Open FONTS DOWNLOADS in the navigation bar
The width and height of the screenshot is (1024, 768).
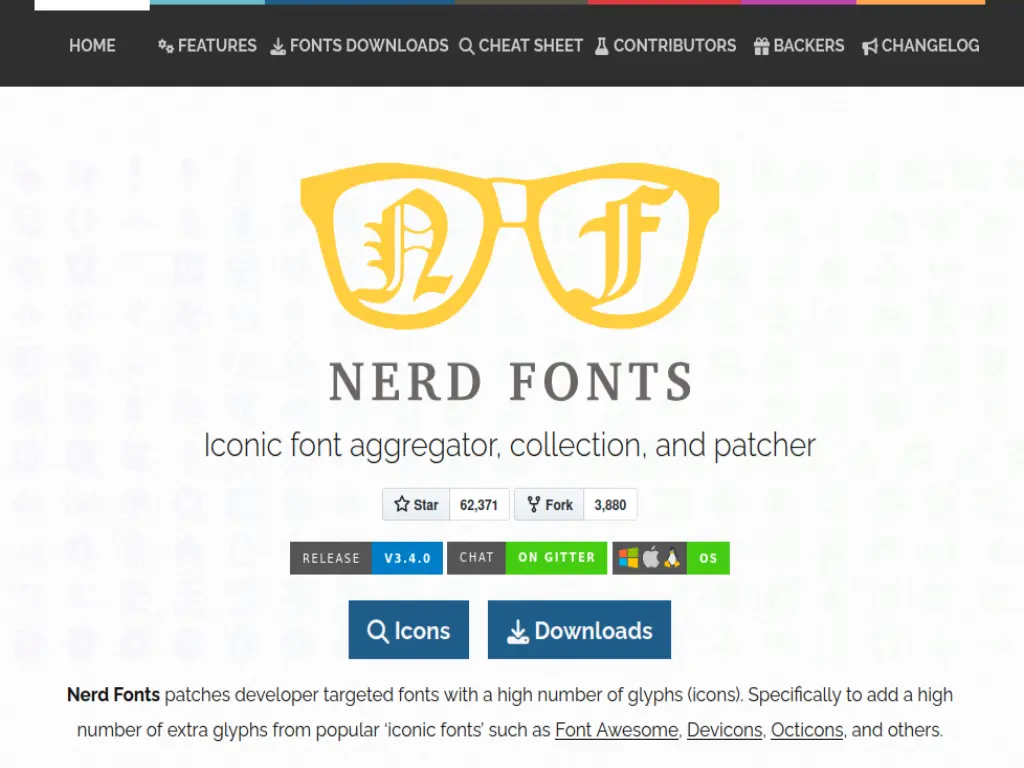pyautogui.click(x=360, y=46)
